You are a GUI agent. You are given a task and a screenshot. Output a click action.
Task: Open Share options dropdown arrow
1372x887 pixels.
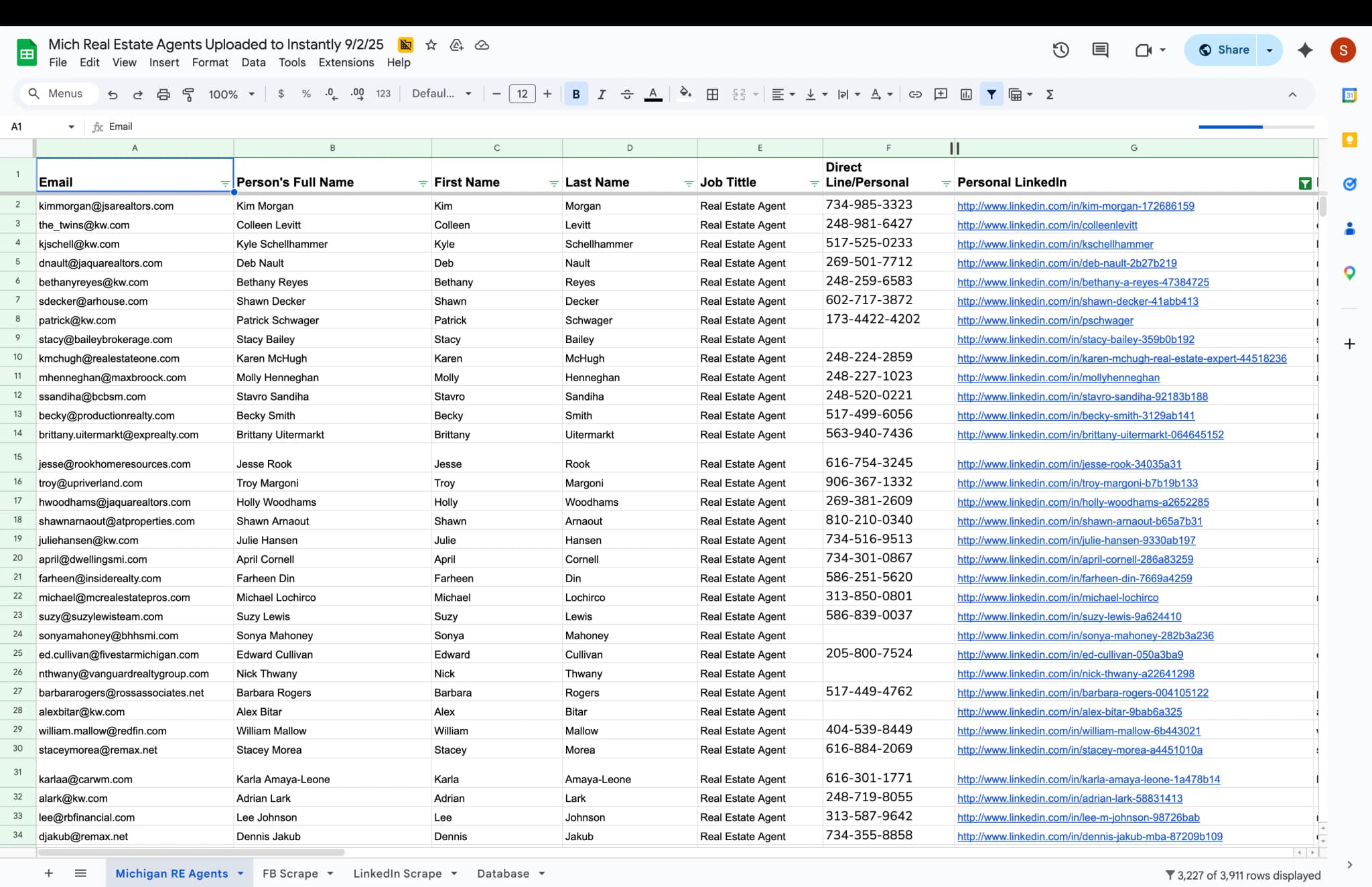(1270, 50)
